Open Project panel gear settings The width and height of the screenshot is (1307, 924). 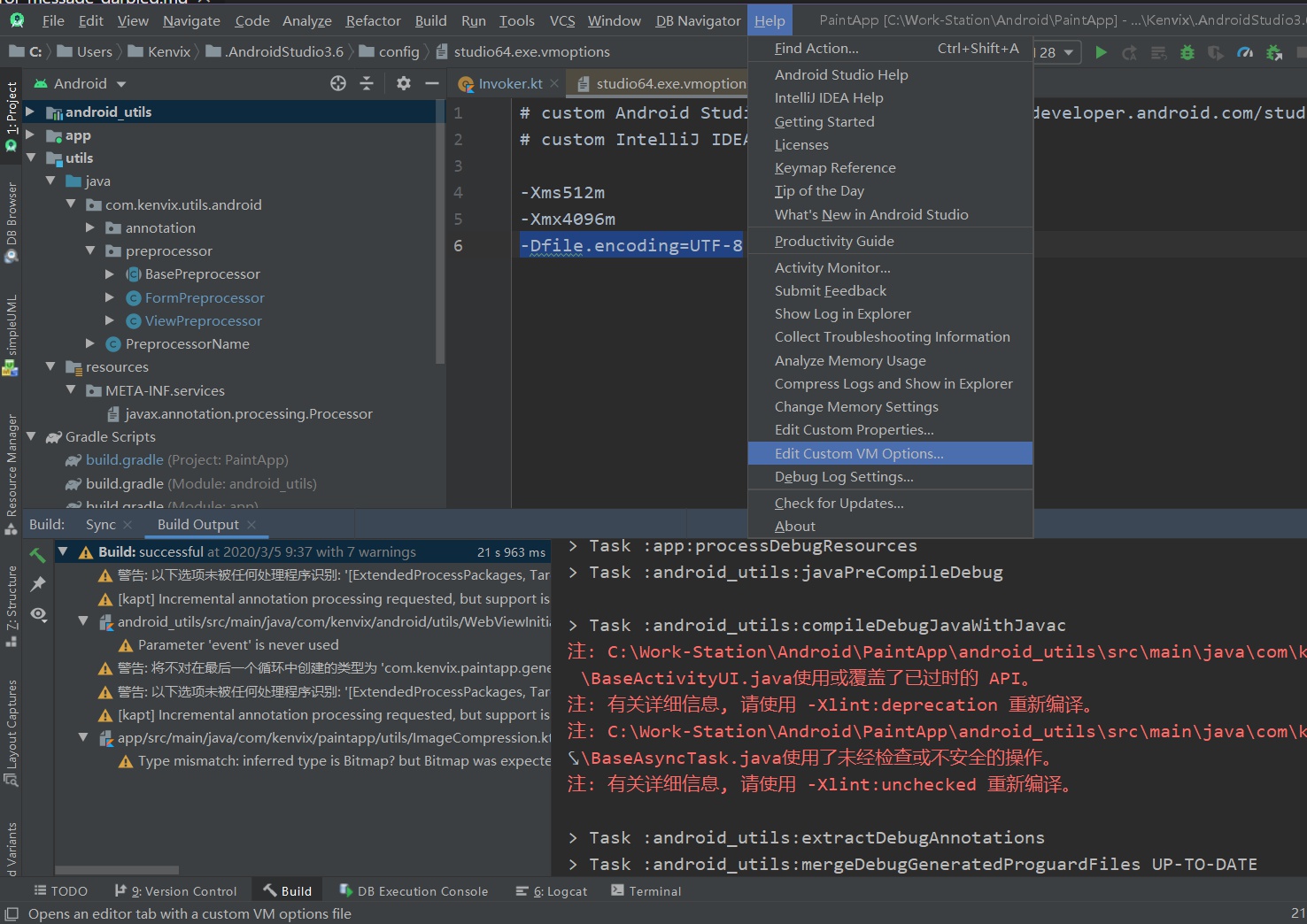[x=404, y=83]
